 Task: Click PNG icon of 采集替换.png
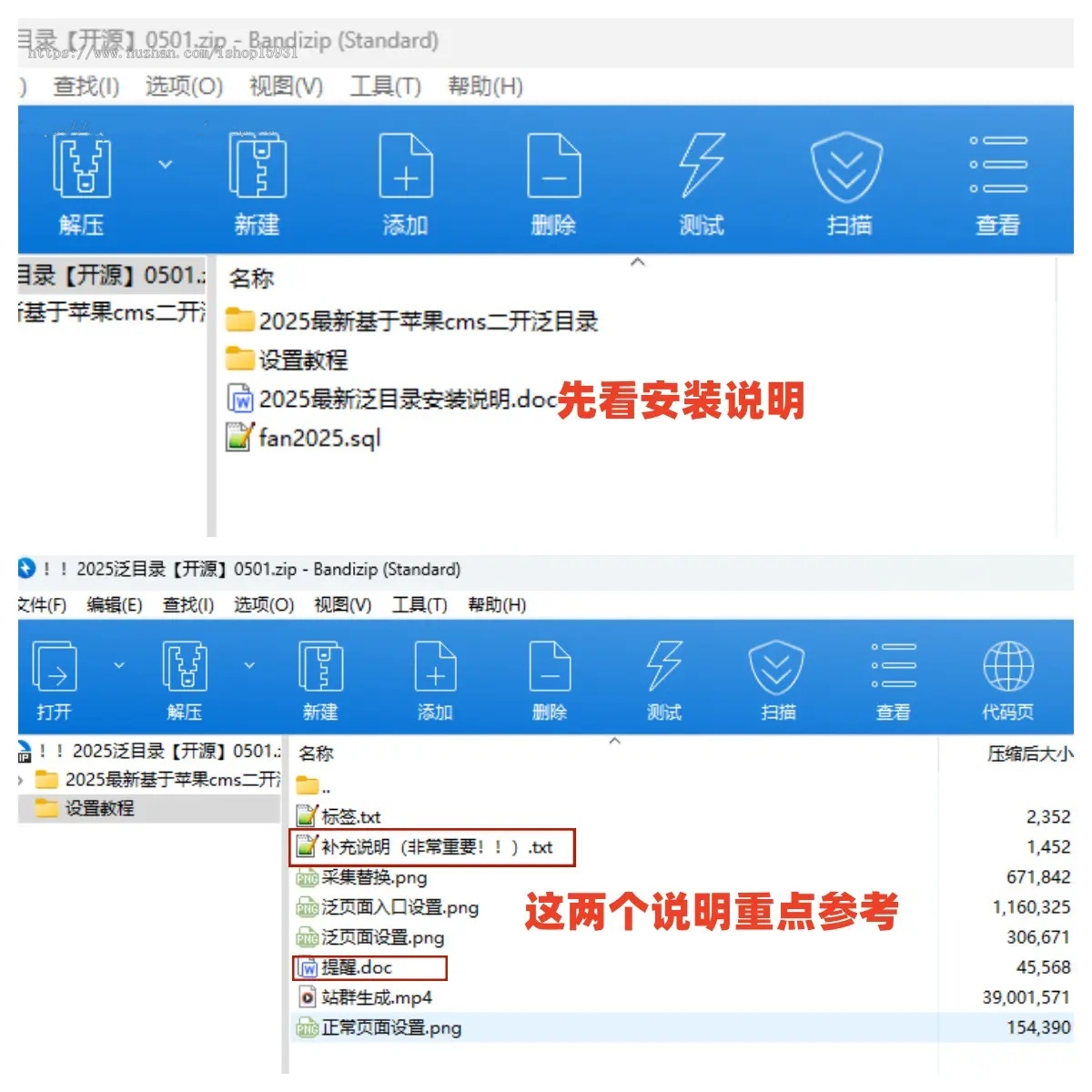pos(307,877)
